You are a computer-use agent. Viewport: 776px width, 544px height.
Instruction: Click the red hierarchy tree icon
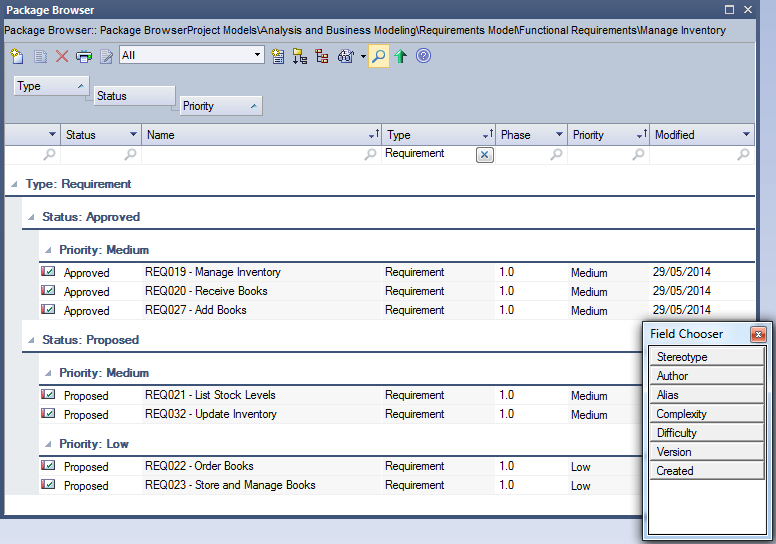321,56
